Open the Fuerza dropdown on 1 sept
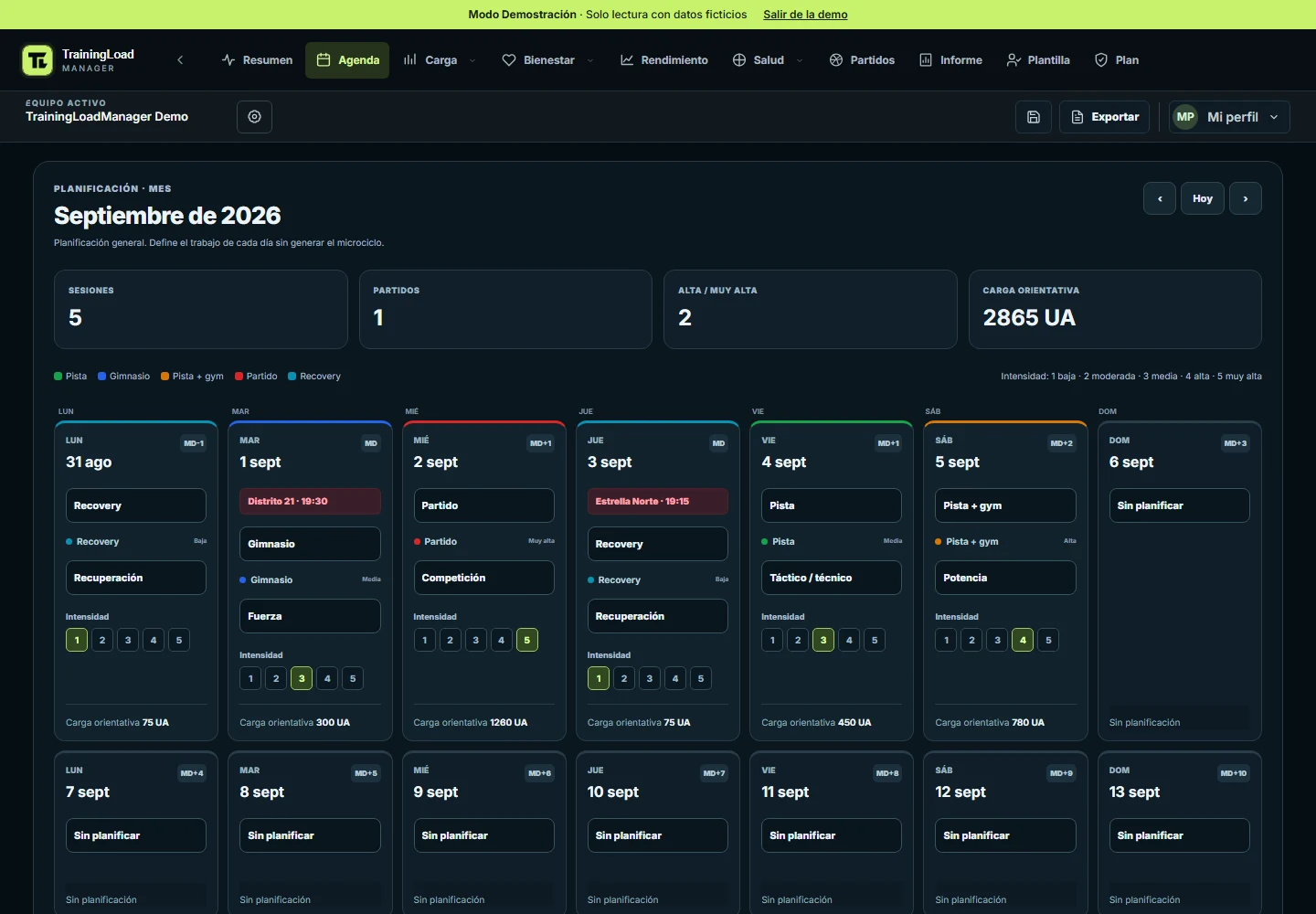 [310, 616]
